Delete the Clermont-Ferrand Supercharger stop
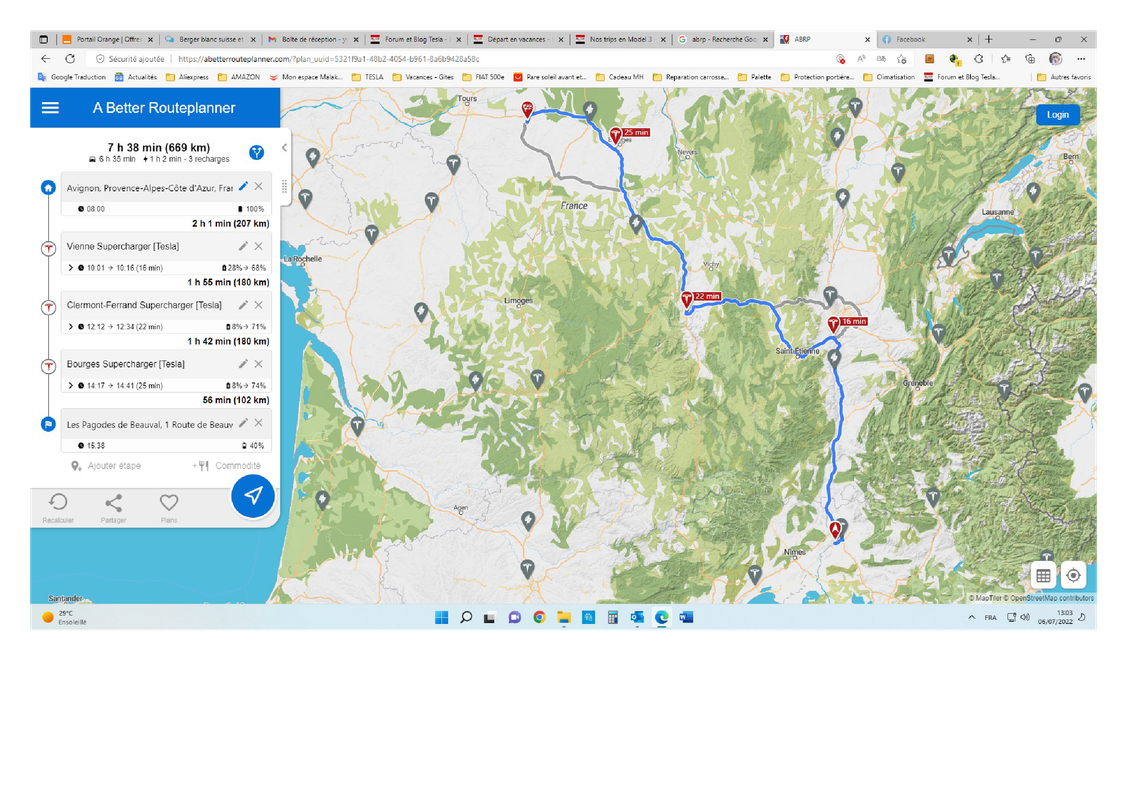 tap(258, 305)
